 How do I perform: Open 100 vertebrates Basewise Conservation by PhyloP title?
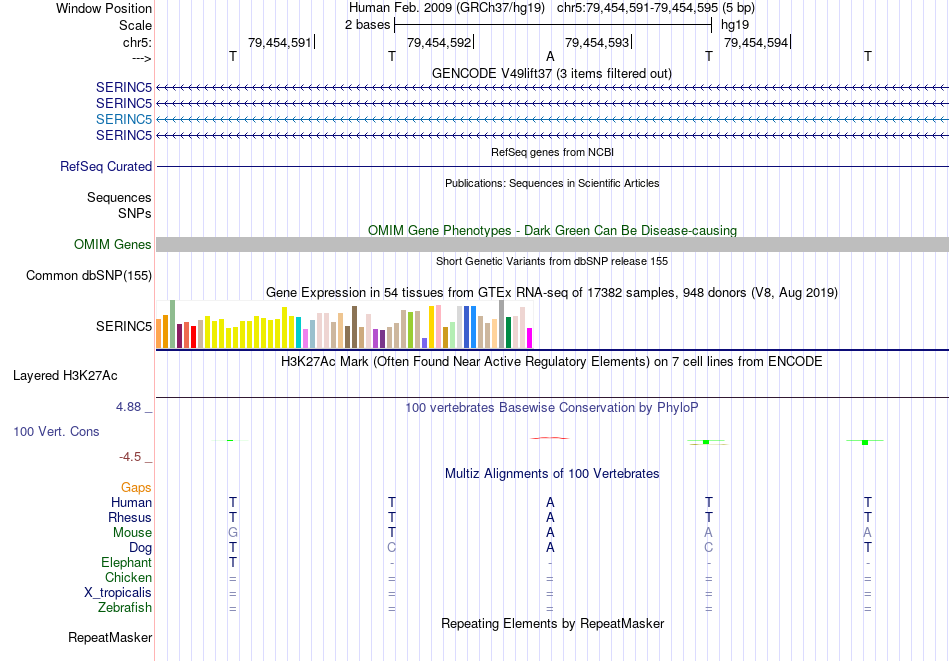tap(552, 408)
